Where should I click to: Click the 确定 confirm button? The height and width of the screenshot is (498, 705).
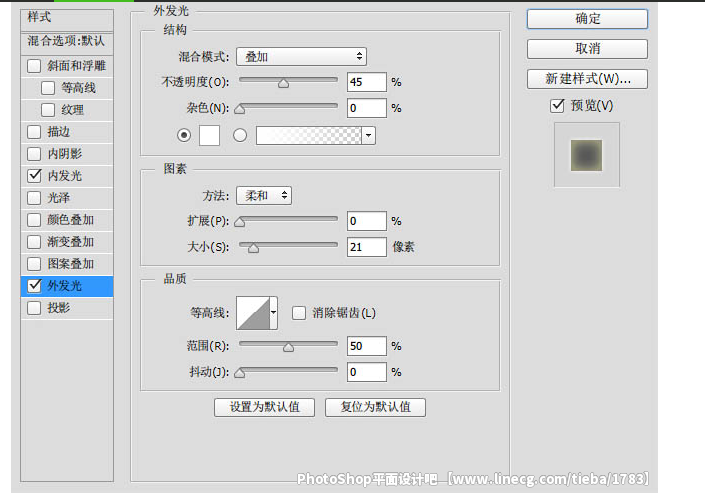click(587, 19)
